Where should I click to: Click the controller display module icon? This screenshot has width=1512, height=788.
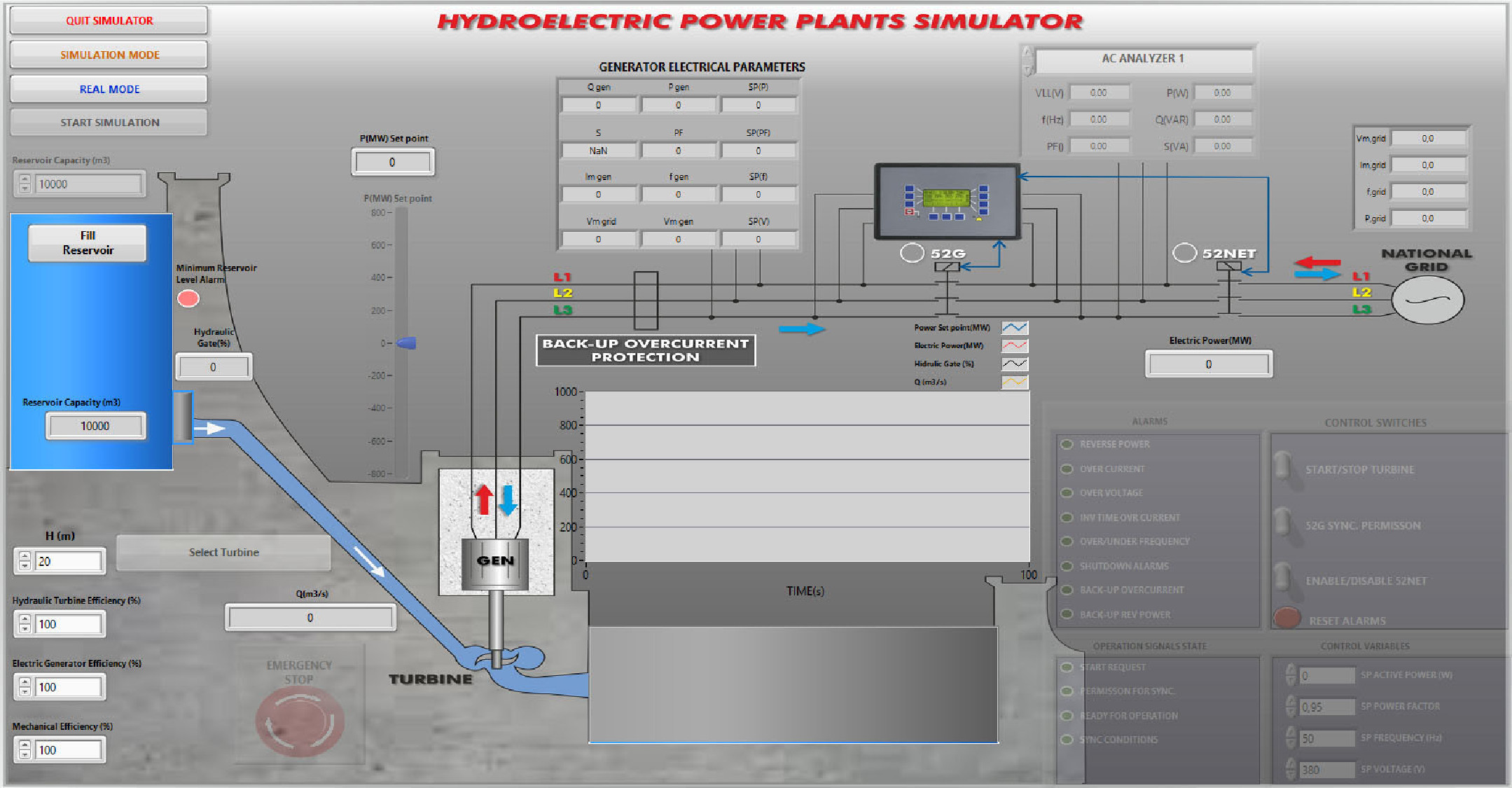(x=947, y=202)
